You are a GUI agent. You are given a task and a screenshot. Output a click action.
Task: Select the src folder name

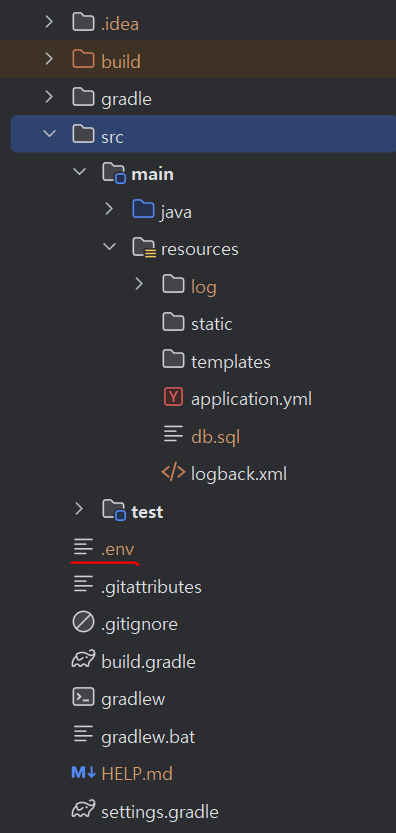[112, 137]
